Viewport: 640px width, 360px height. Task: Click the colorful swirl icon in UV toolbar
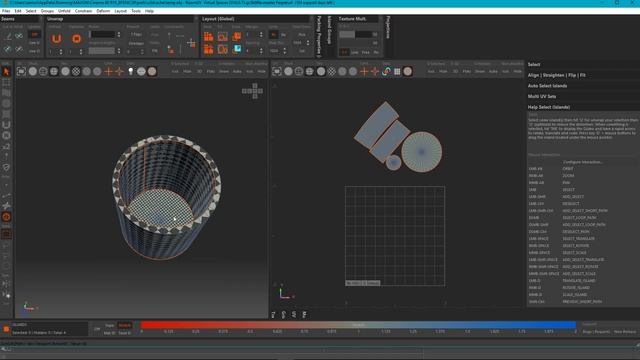[x=386, y=71]
